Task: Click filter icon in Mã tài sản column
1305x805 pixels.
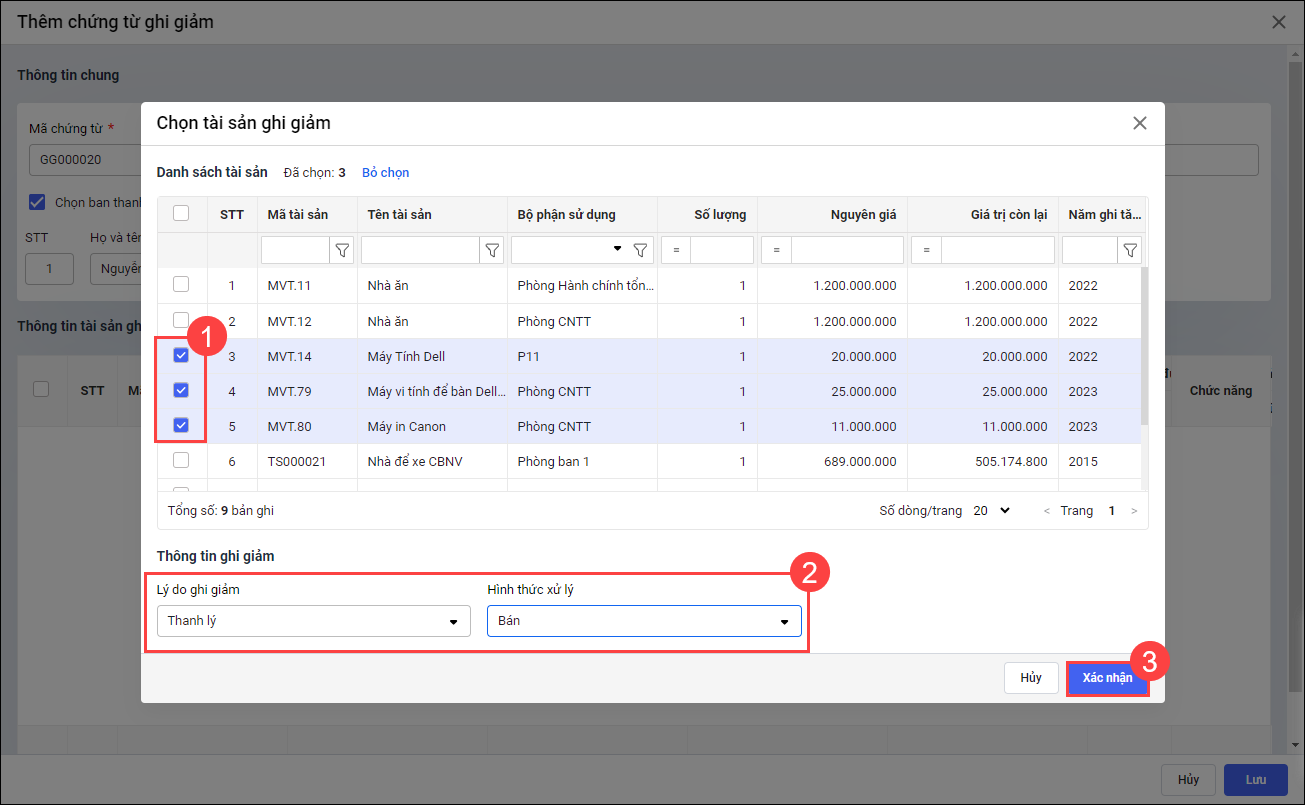Action: 342,250
